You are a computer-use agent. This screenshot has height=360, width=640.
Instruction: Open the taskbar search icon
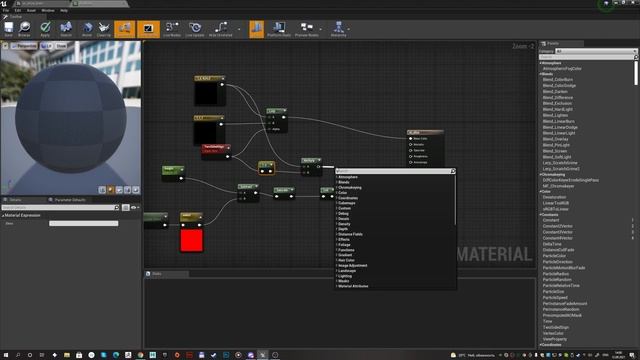tap(18, 355)
